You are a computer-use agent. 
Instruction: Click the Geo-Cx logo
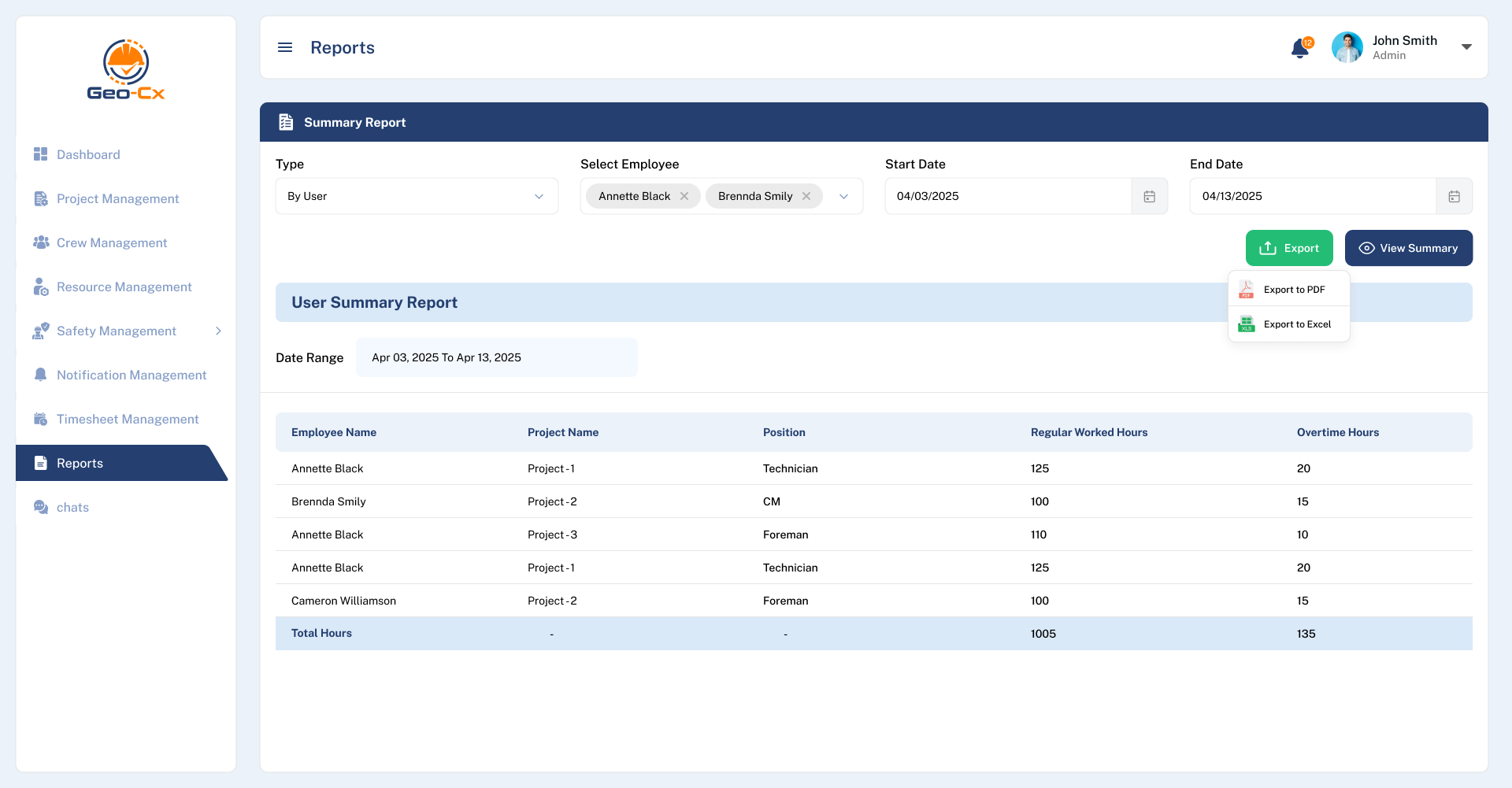tap(125, 69)
